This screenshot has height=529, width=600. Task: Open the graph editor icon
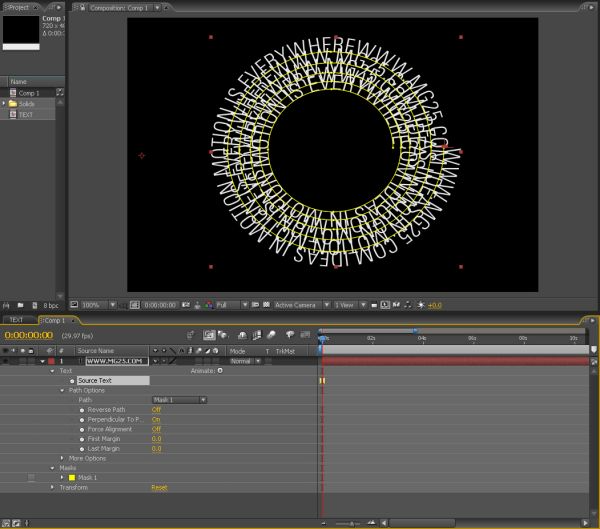pos(305,335)
